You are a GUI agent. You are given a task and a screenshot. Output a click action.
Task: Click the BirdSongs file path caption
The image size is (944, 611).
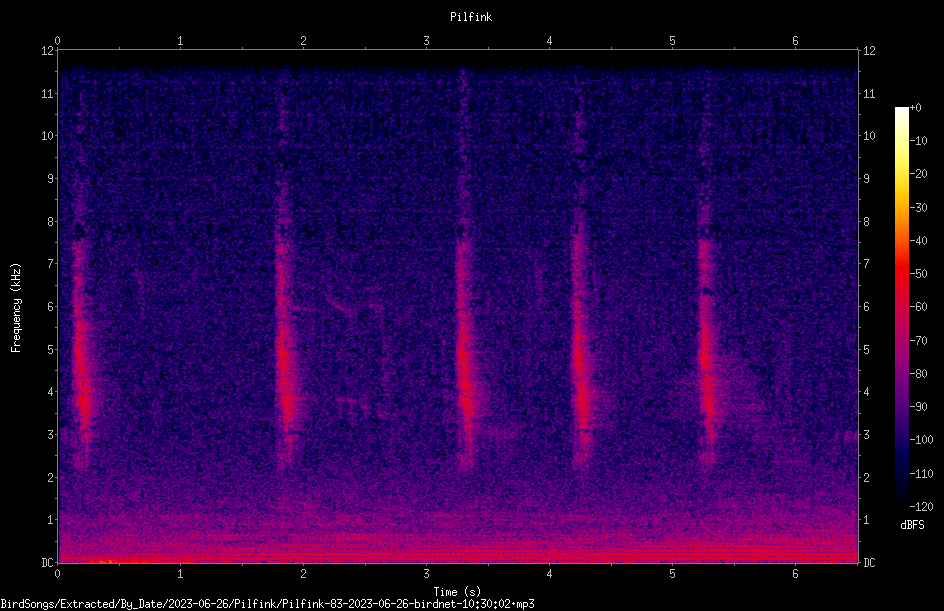click(x=267, y=604)
